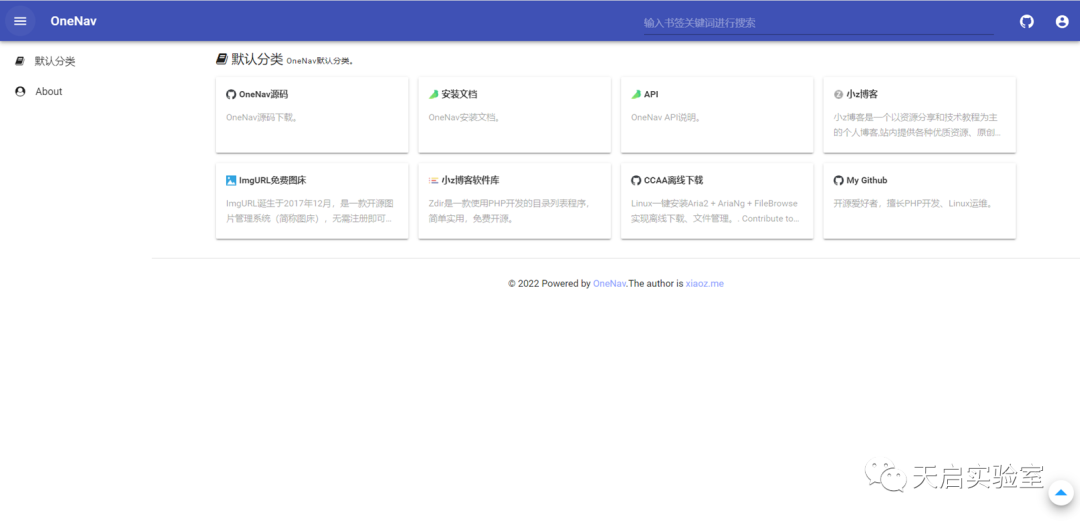Viewport: 1080px width, 524px height.
Task: Click the GitHub icon on My Github card
Action: click(x=838, y=180)
